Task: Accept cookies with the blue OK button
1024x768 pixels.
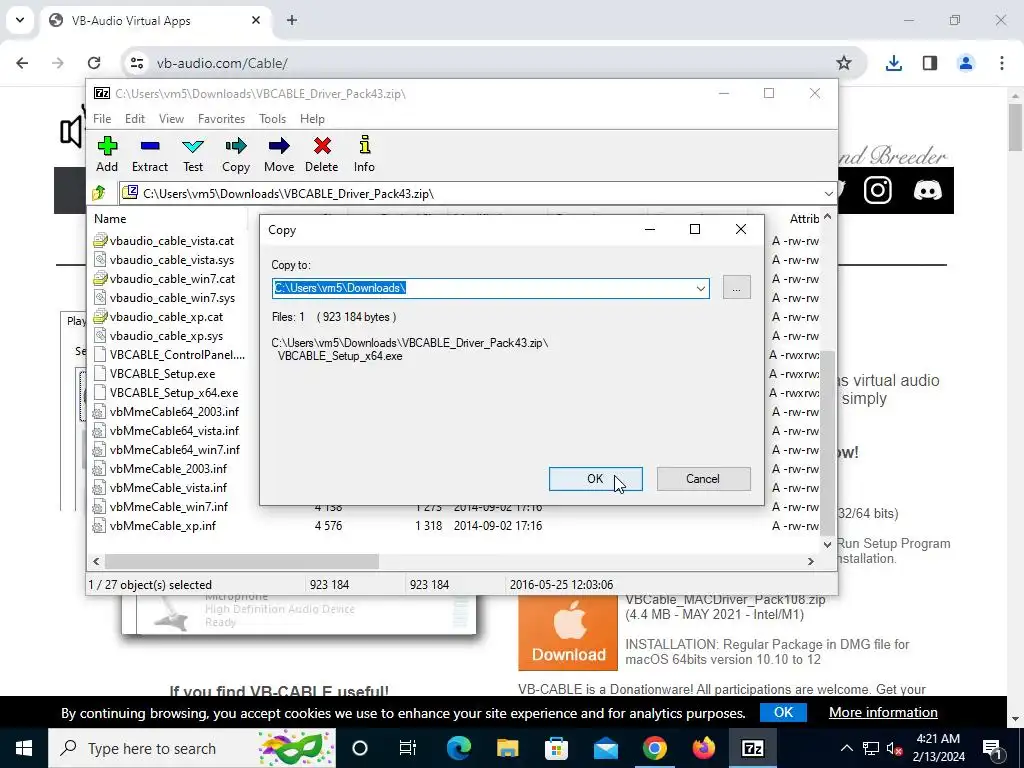Action: [x=783, y=712]
